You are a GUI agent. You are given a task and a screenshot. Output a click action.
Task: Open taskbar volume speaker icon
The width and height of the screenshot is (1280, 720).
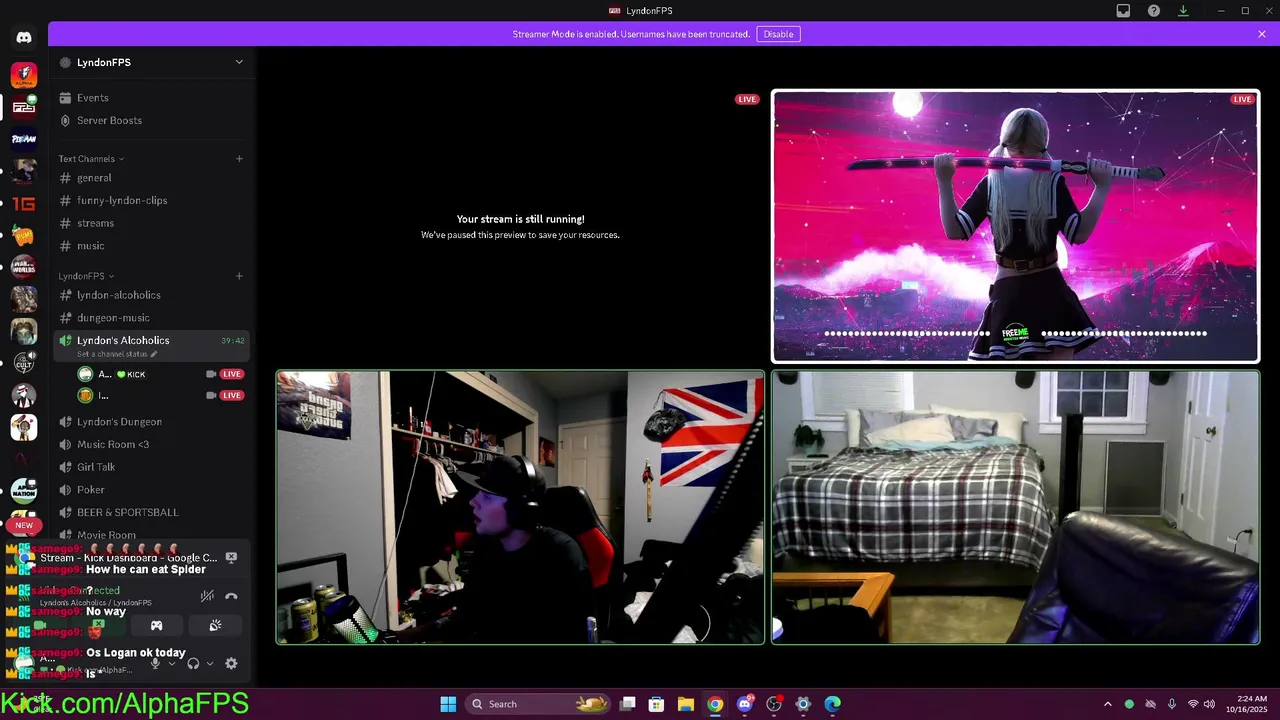pyautogui.click(x=1209, y=704)
